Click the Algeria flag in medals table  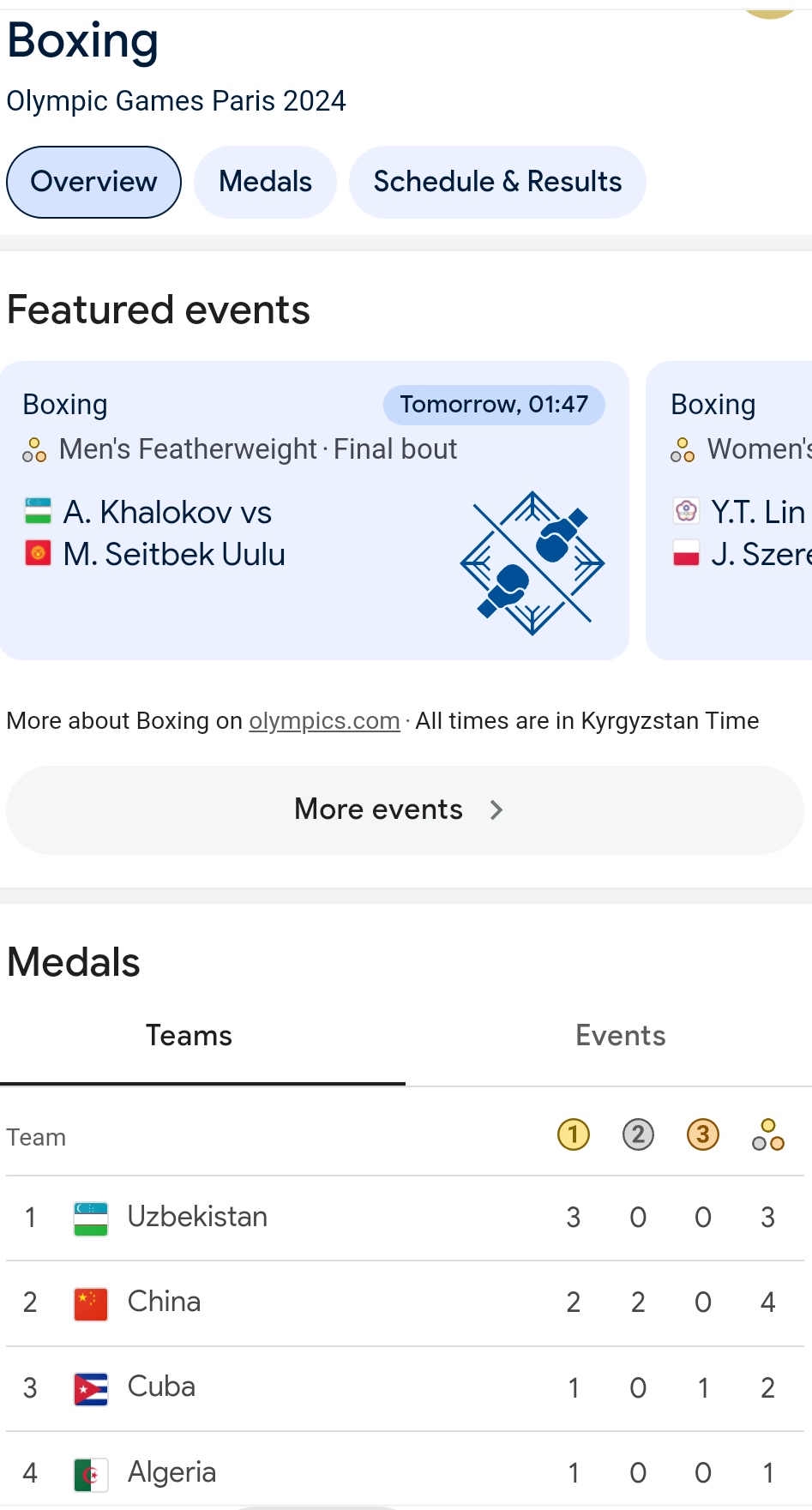pos(91,1474)
